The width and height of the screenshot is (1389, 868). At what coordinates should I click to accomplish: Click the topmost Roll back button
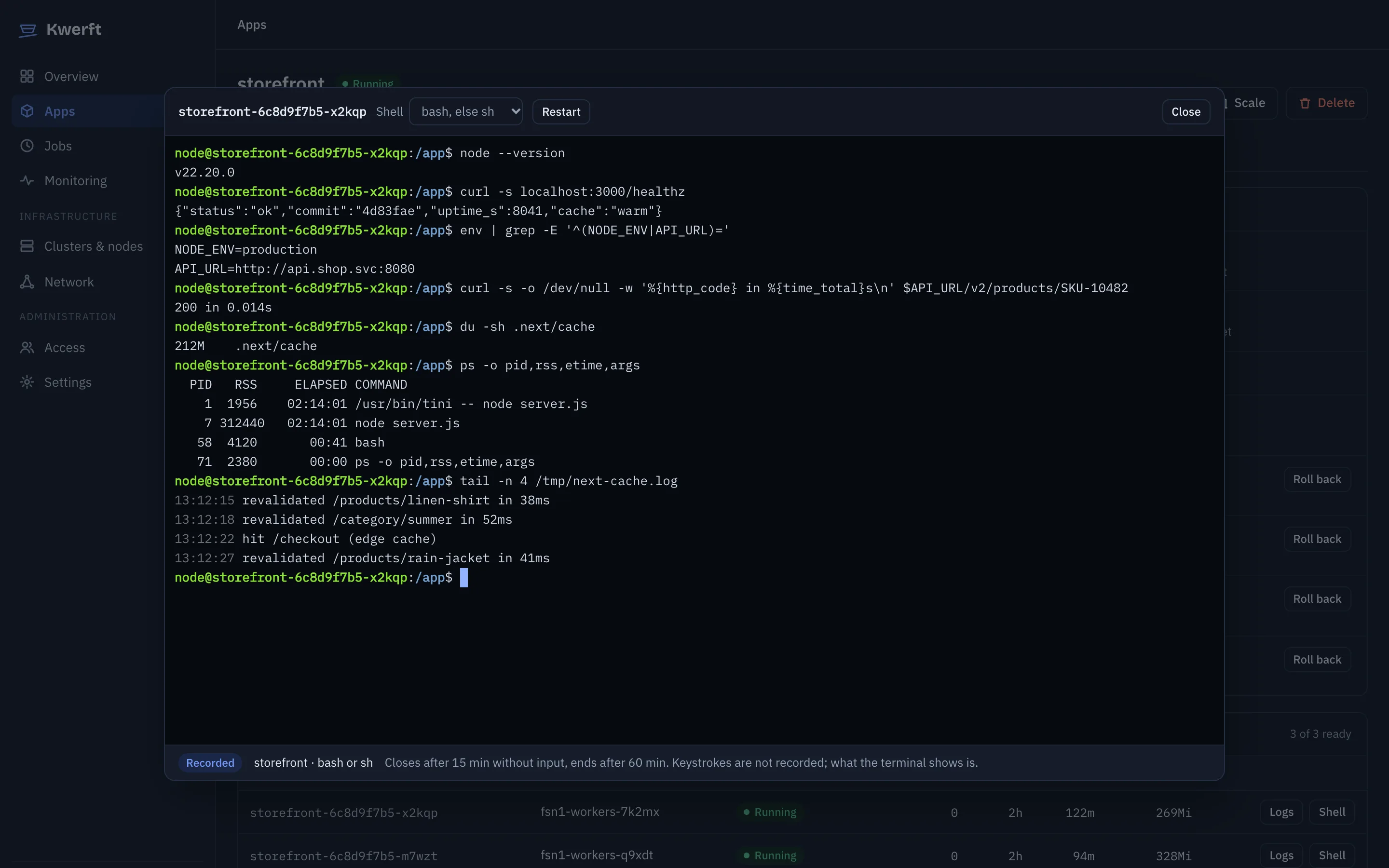(1317, 479)
